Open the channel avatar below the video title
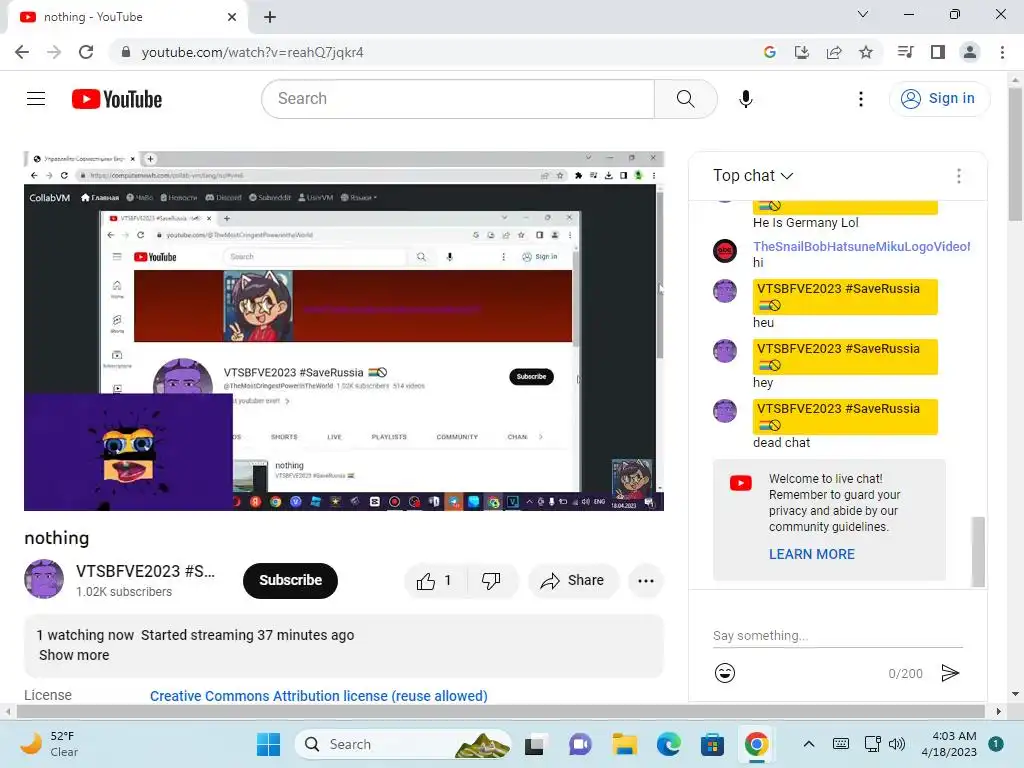The height and width of the screenshot is (768, 1024). click(44, 579)
